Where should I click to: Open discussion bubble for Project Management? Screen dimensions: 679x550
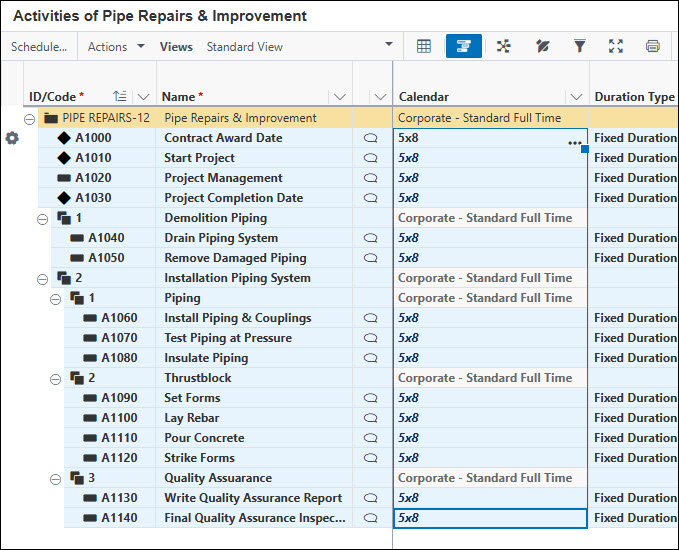pyautogui.click(x=371, y=178)
